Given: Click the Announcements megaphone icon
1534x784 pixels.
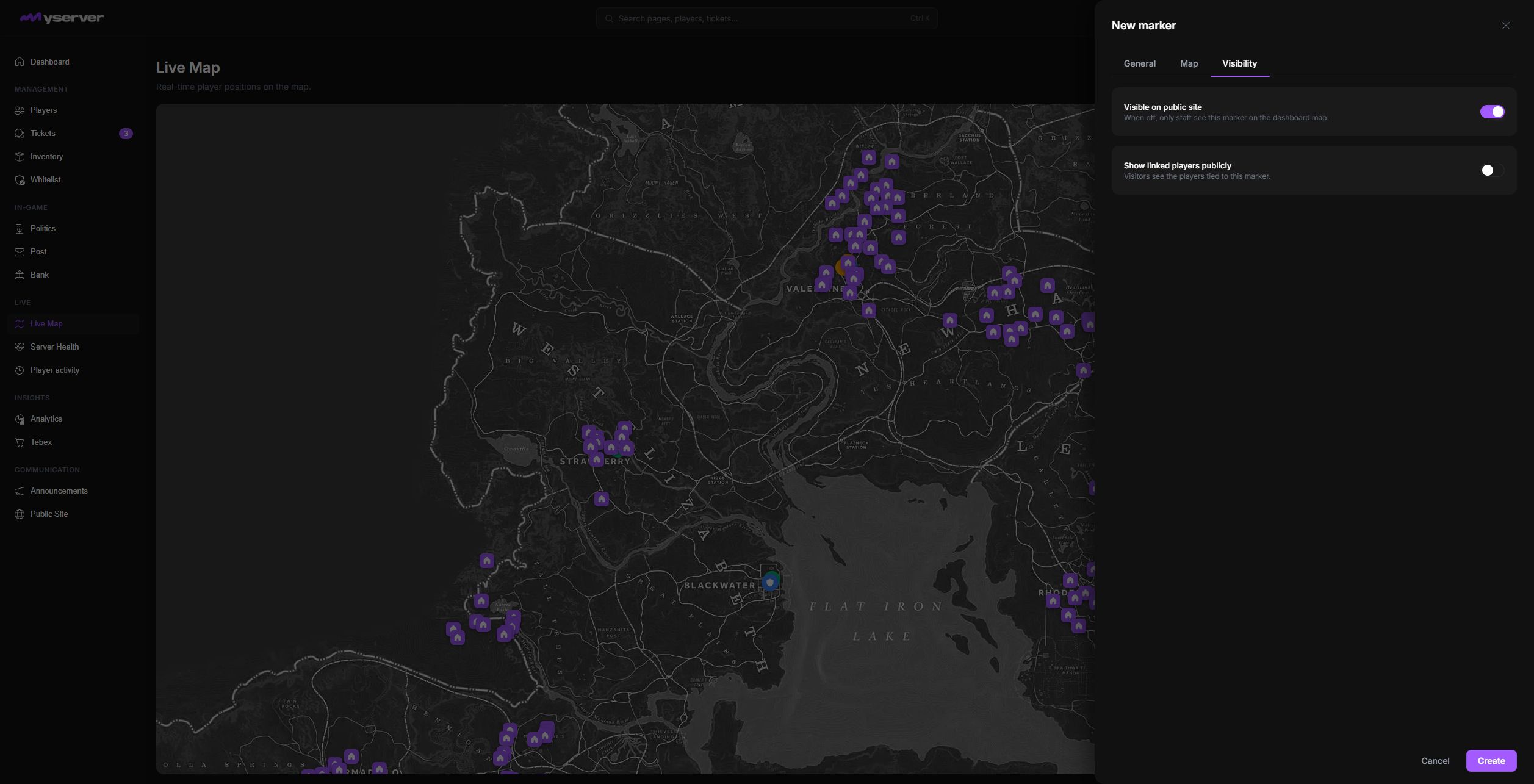Looking at the screenshot, I should [x=20, y=491].
